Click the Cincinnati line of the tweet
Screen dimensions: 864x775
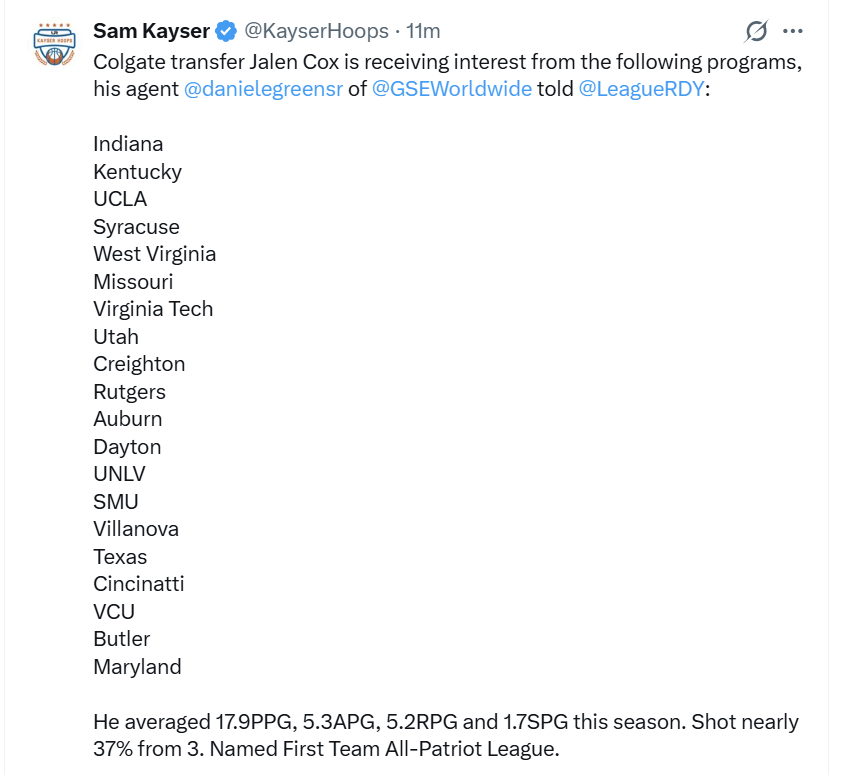(139, 584)
